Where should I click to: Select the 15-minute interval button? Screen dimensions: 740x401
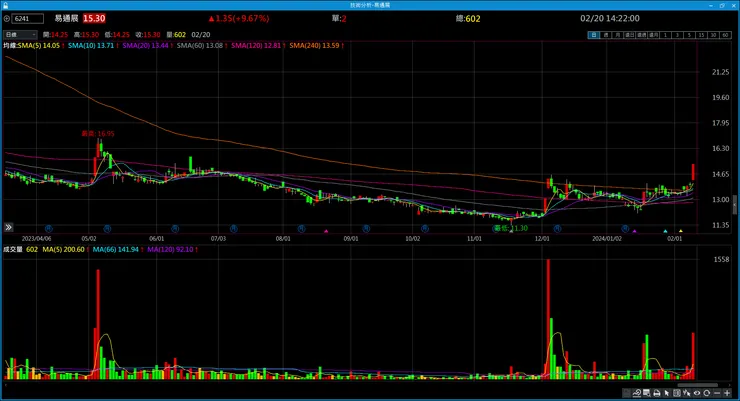pos(701,35)
